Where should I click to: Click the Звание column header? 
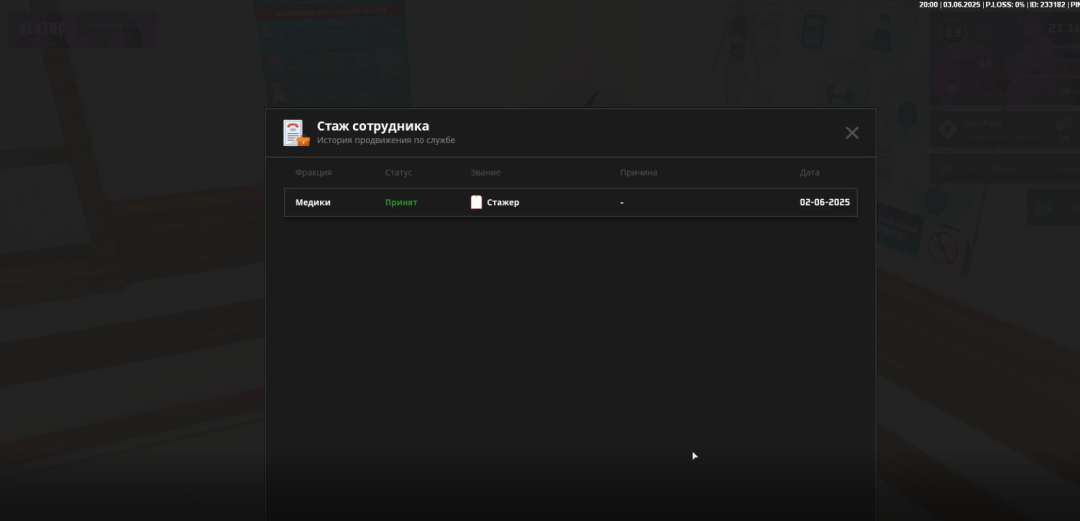coord(486,172)
